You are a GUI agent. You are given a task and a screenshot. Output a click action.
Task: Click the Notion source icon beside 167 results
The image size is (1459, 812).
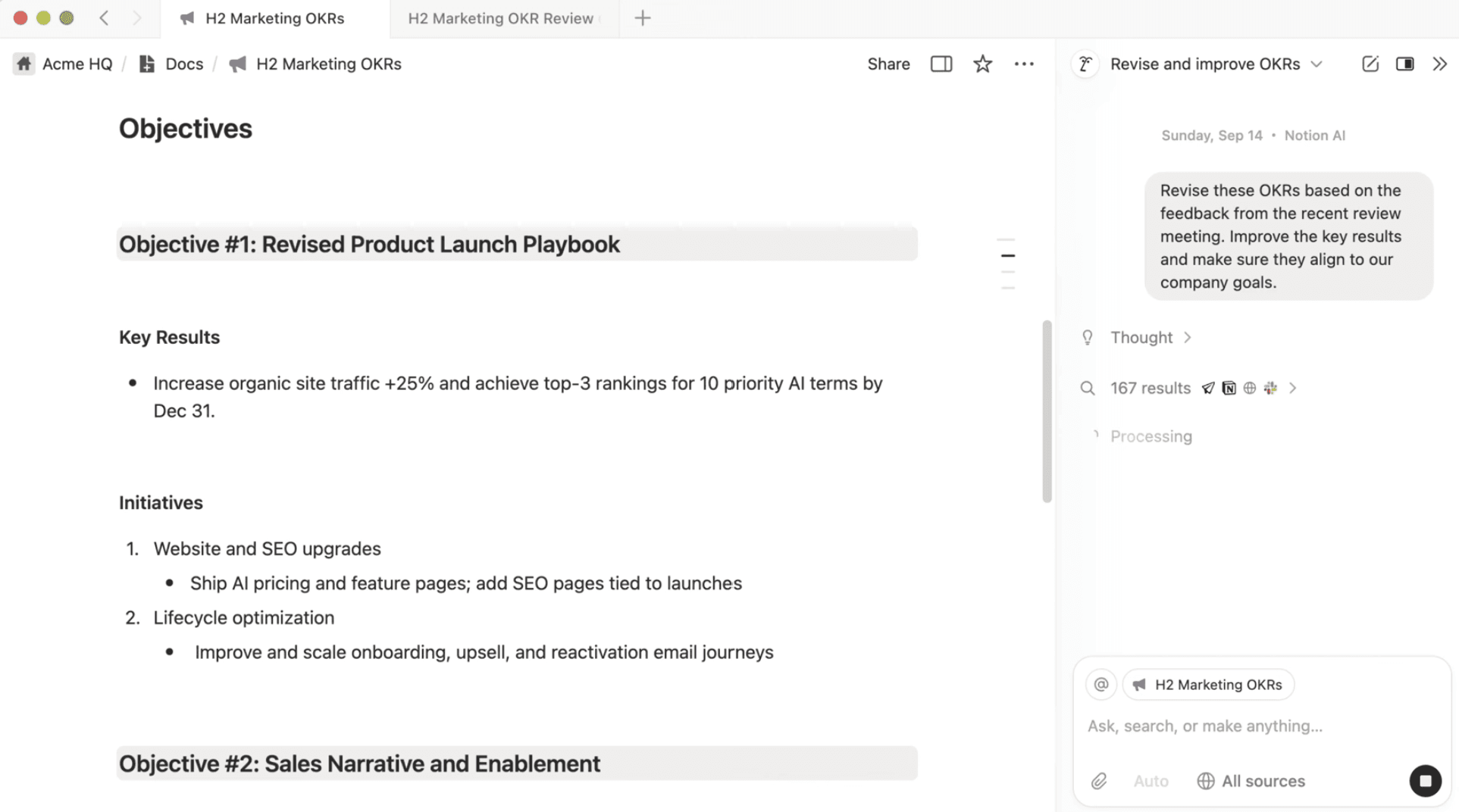[1229, 388]
